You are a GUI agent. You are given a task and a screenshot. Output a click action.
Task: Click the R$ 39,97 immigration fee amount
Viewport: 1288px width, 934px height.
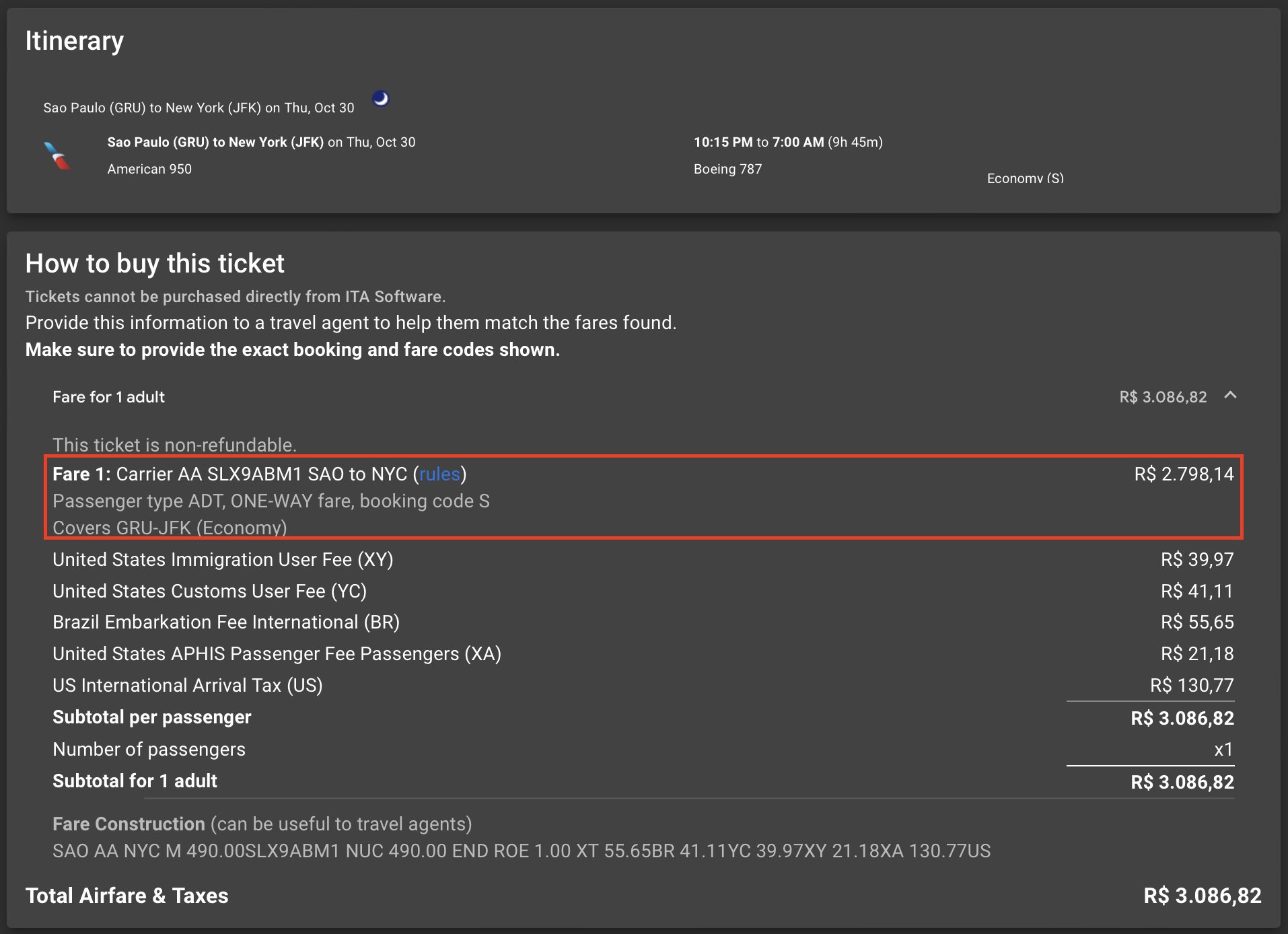coord(1197,559)
